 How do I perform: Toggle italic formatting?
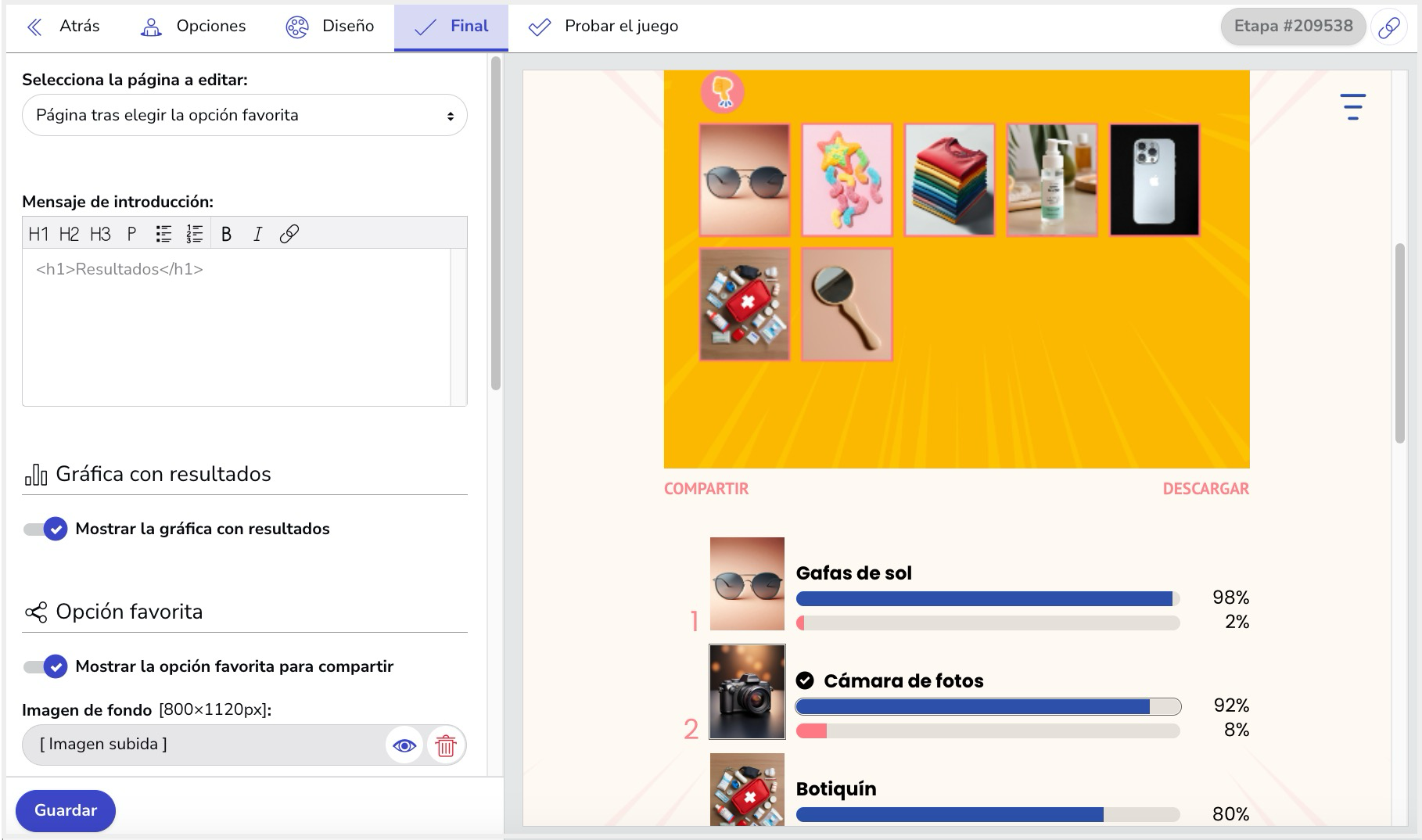coord(257,234)
